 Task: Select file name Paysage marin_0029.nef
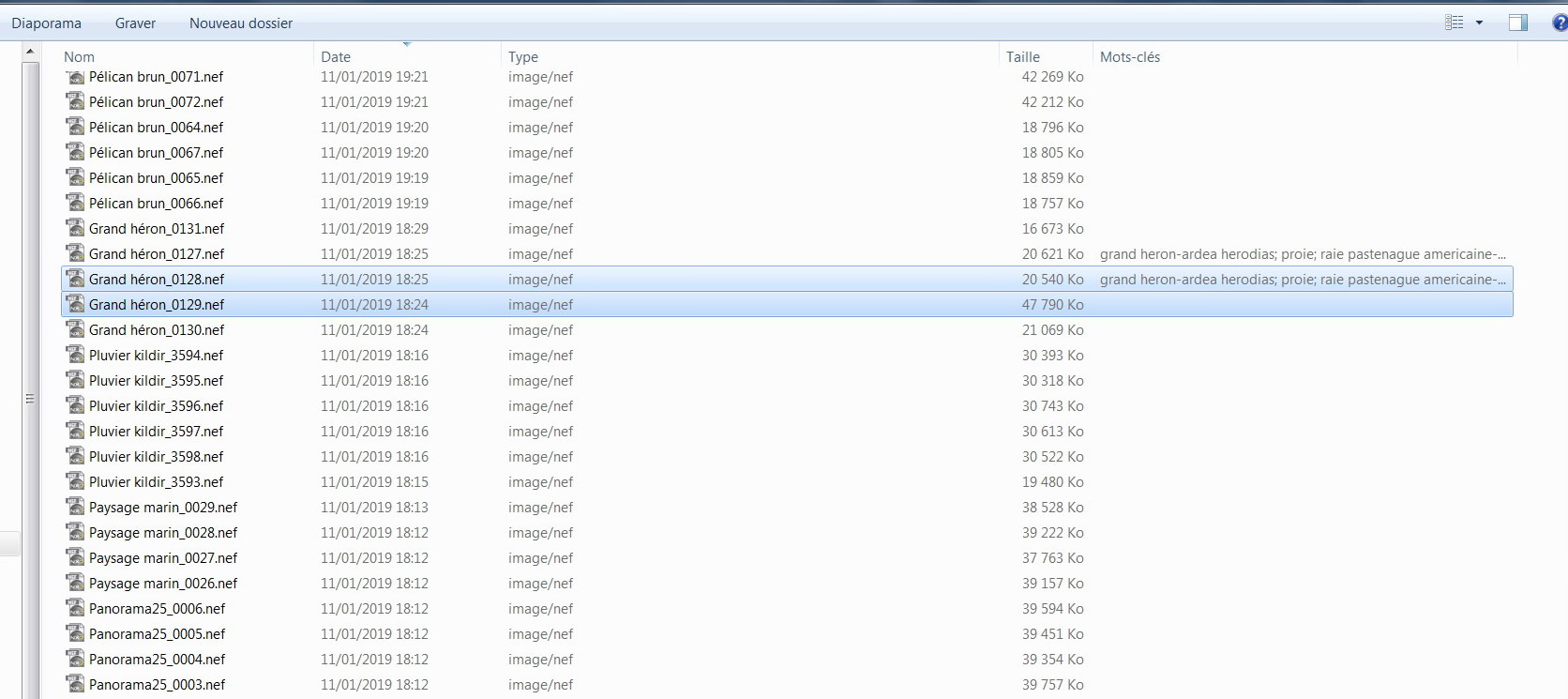(163, 507)
